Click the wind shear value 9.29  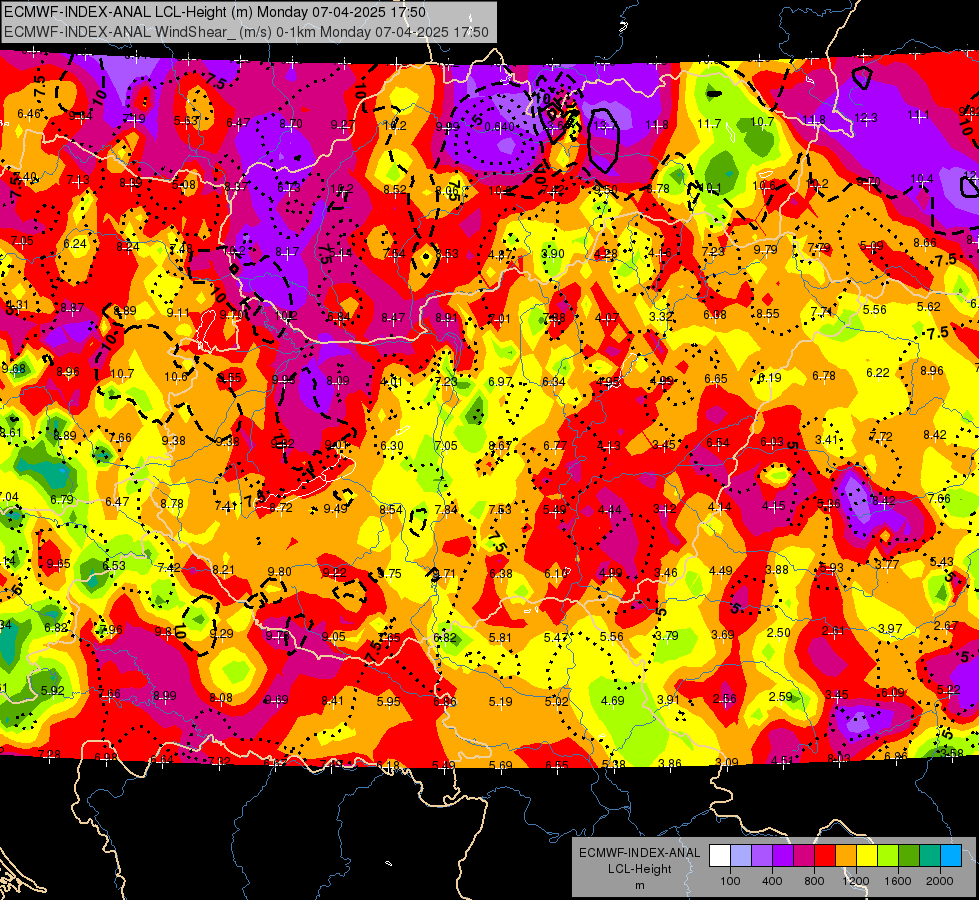click(x=221, y=633)
